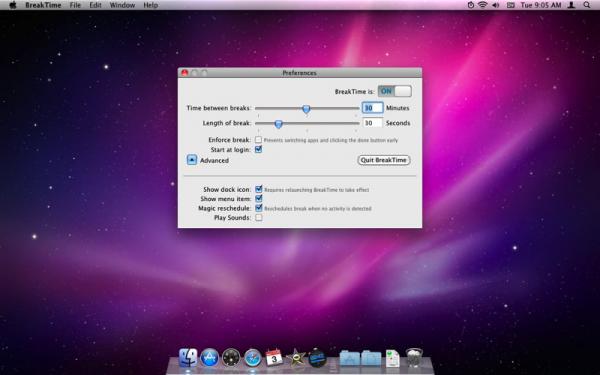Click the Length of break slider knob
This screenshot has height=375, width=600.
pyautogui.click(x=279, y=124)
